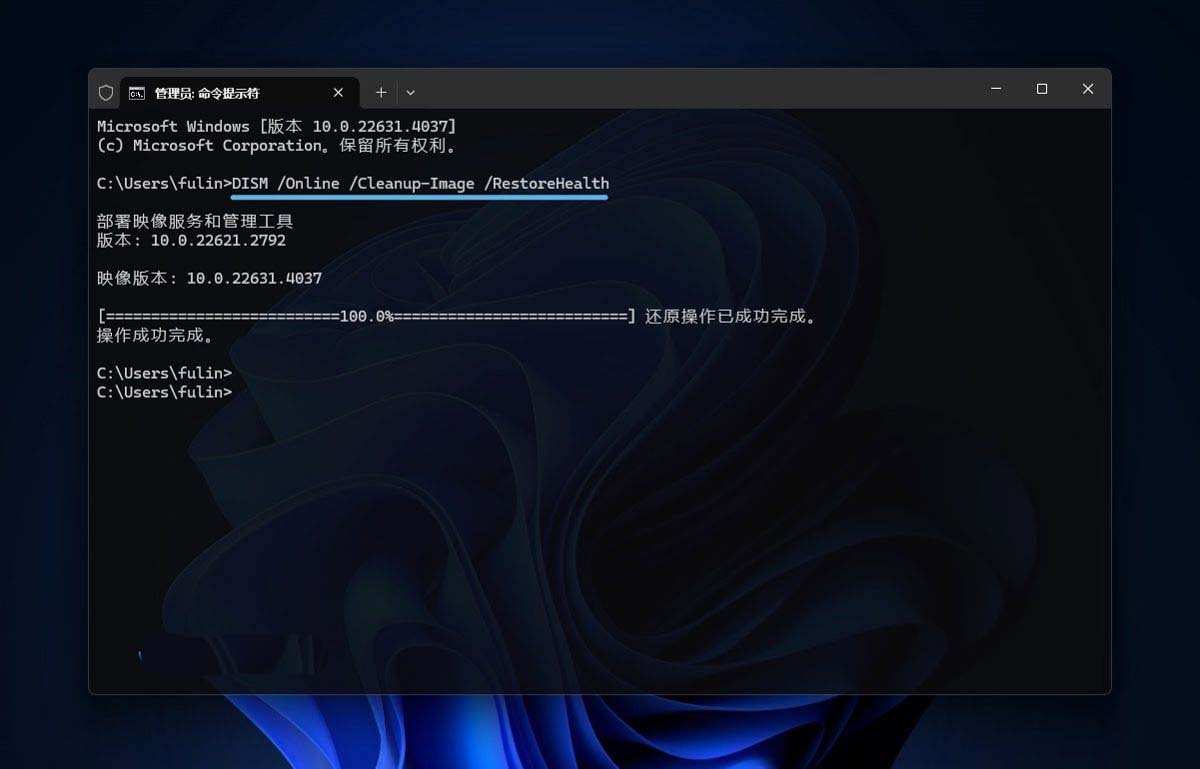
Task: Click the empty title bar area
Action: click(x=700, y=90)
